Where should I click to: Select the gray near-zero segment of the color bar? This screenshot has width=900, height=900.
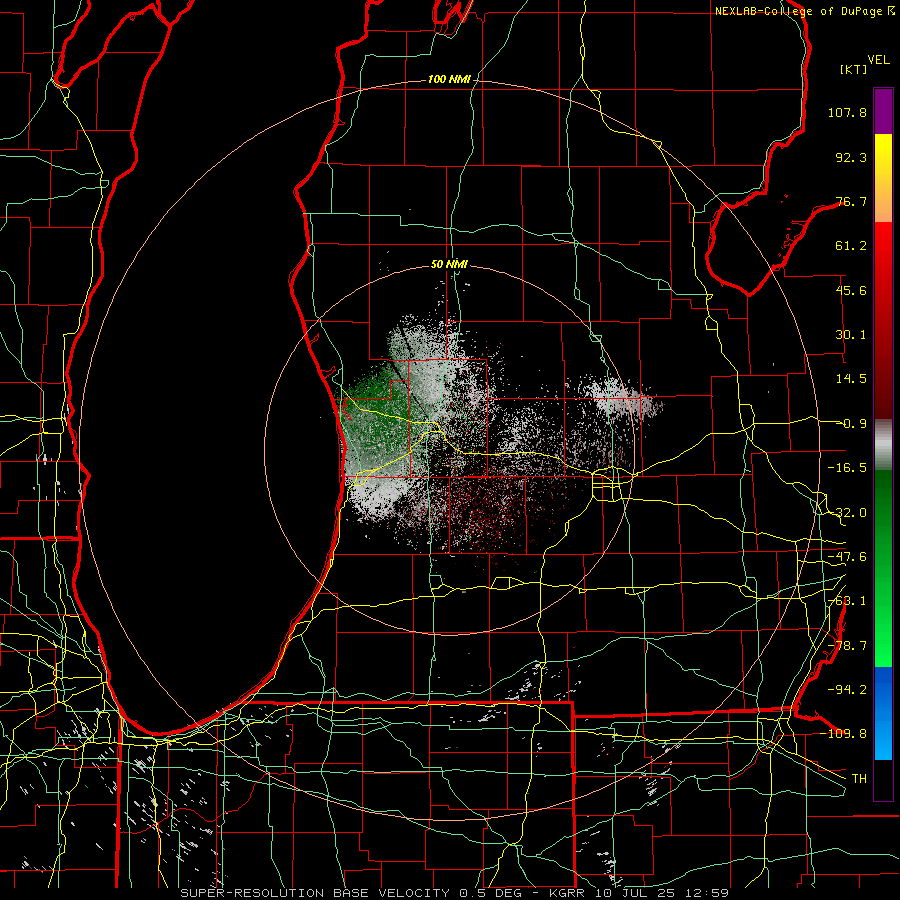coord(883,445)
